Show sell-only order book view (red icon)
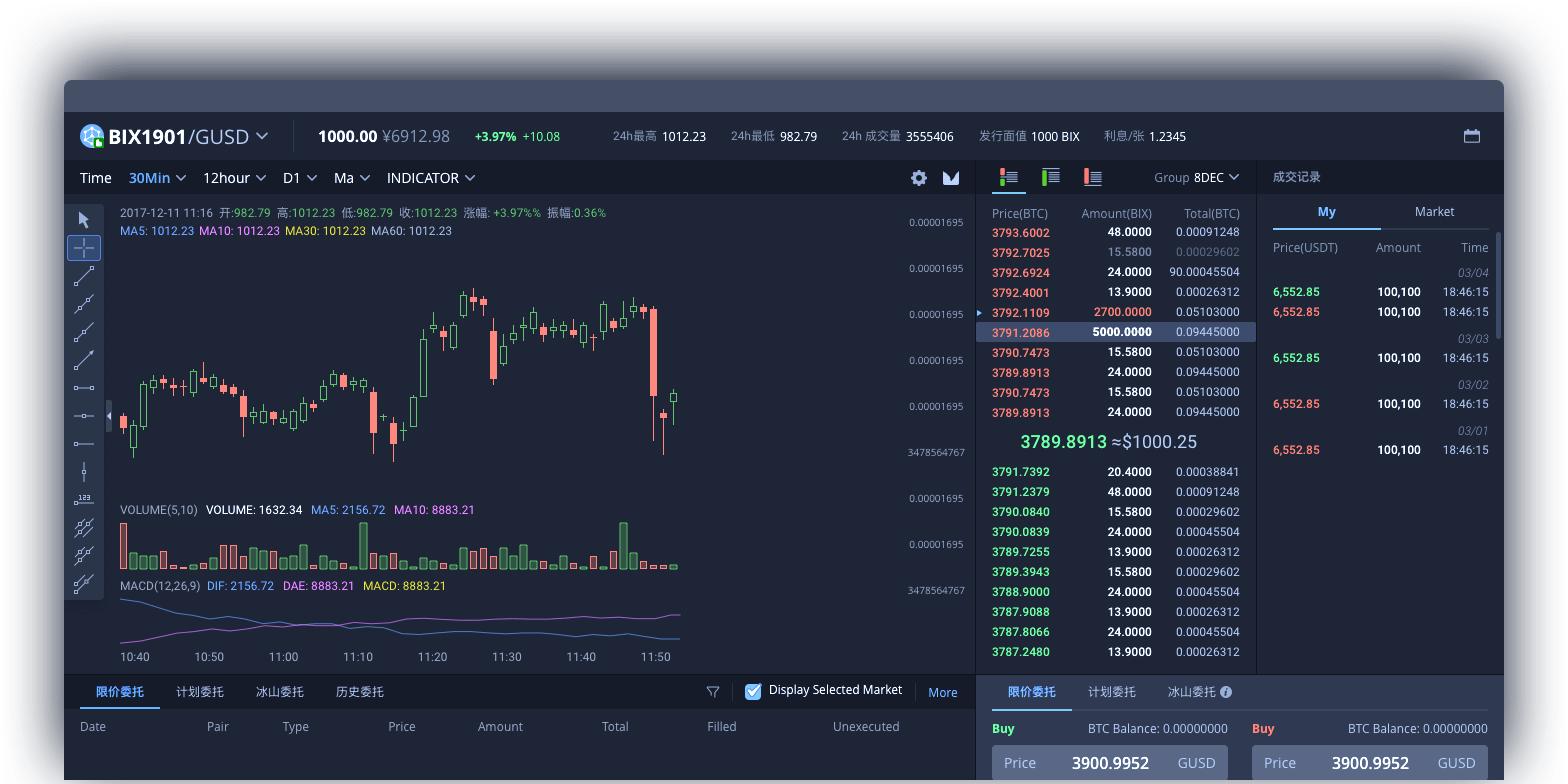This screenshot has height=784, width=1568. tap(1093, 177)
